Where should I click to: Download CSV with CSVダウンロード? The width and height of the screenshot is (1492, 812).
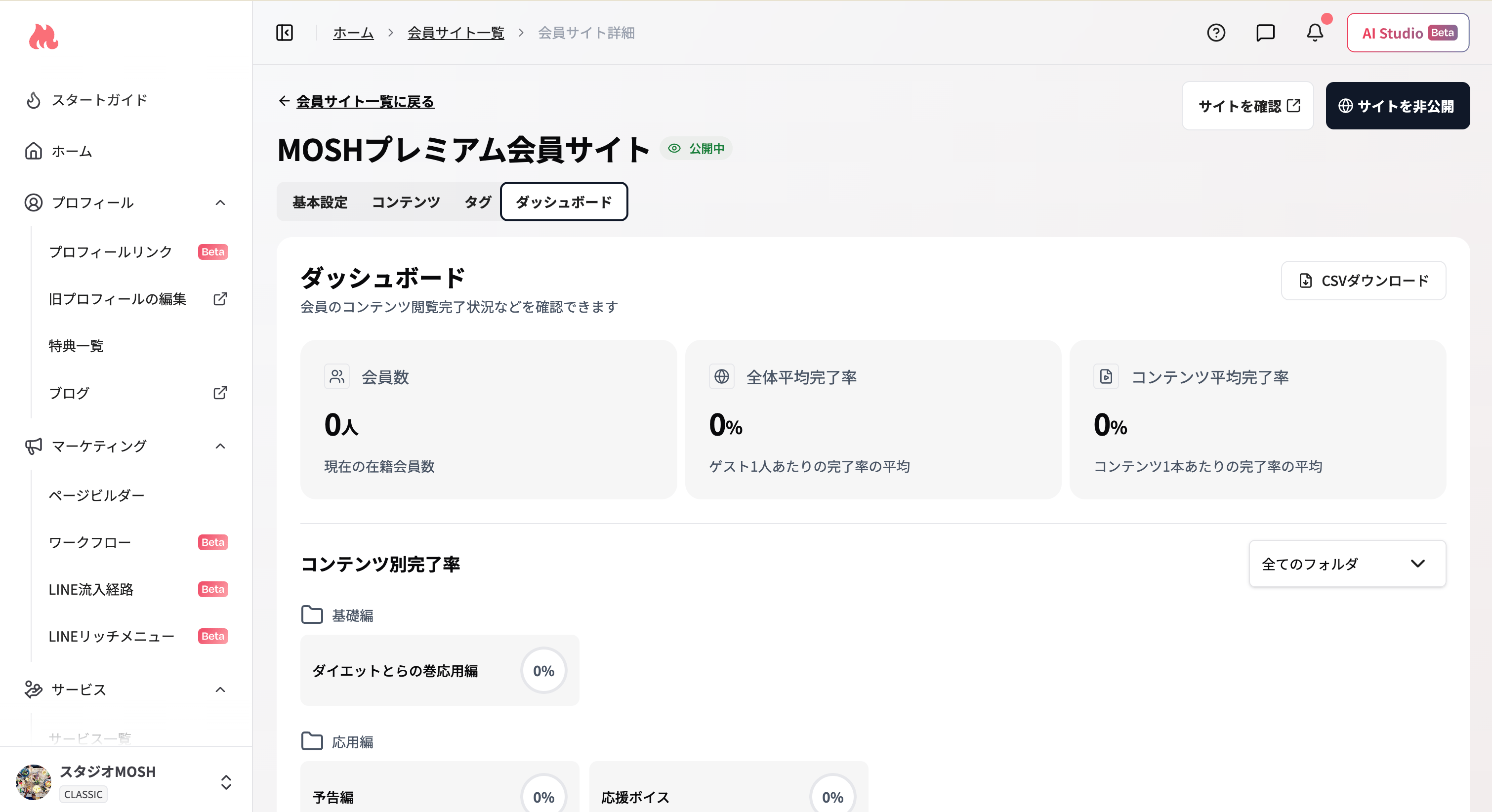(x=1363, y=281)
